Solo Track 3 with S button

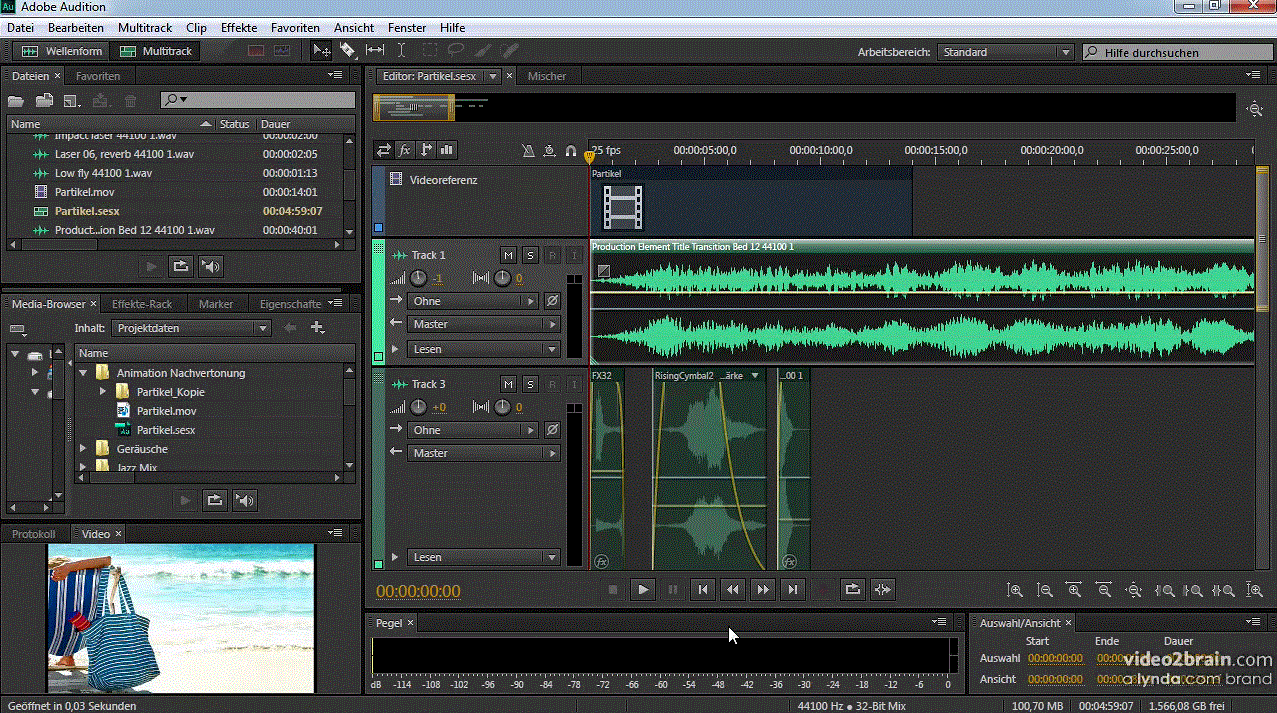point(530,384)
